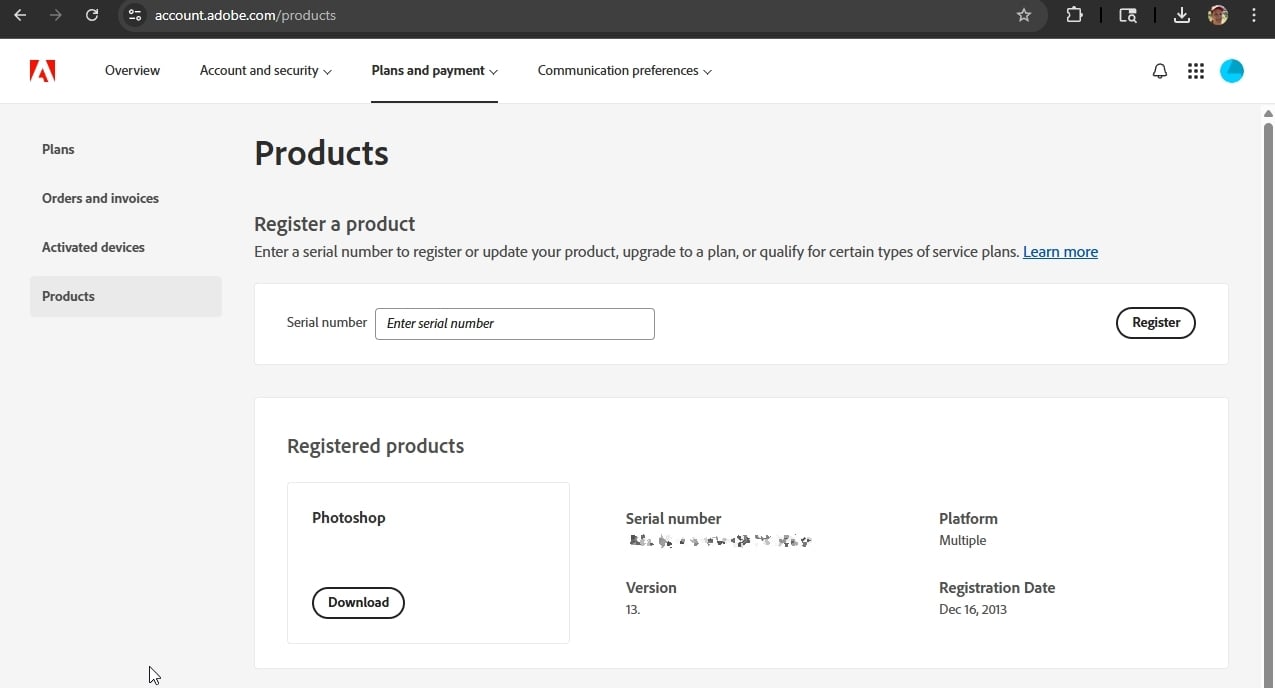
Task: Click the Photoshop Download button
Action: pos(358,603)
